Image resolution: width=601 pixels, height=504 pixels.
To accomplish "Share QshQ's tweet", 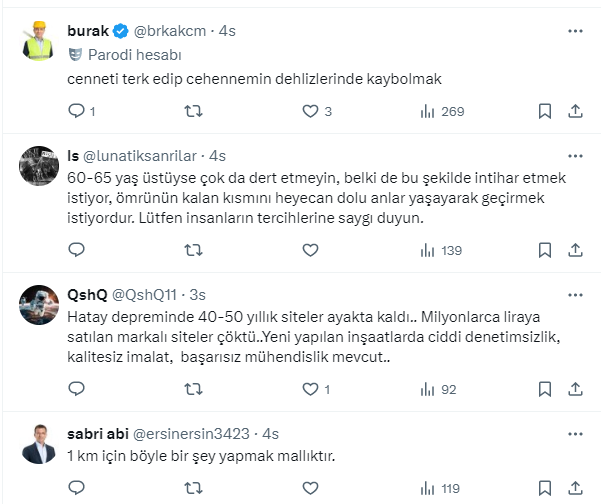I will (x=575, y=388).
